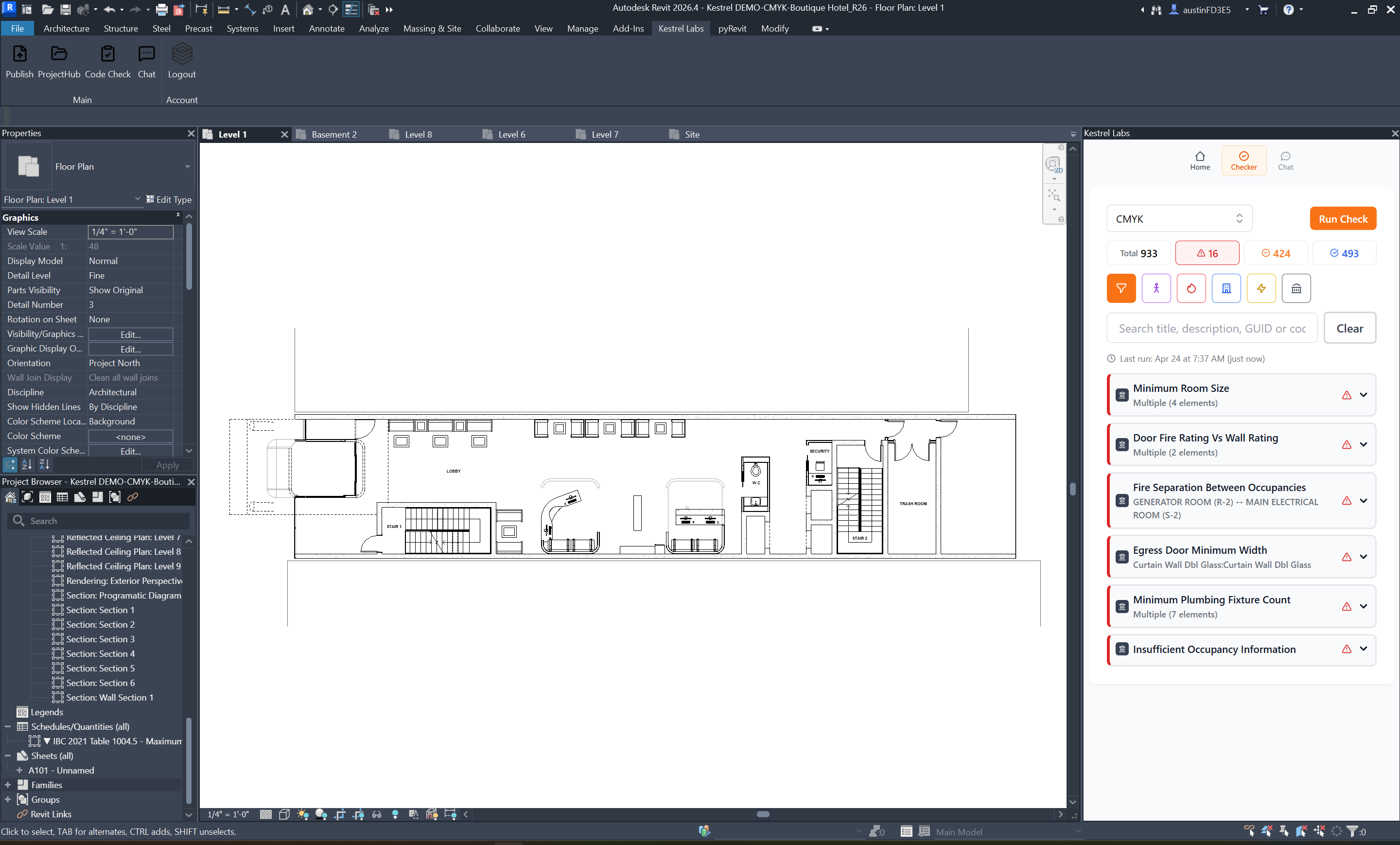The height and width of the screenshot is (845, 1400).
Task: Toggle the Total 933 filter
Action: point(1138,253)
